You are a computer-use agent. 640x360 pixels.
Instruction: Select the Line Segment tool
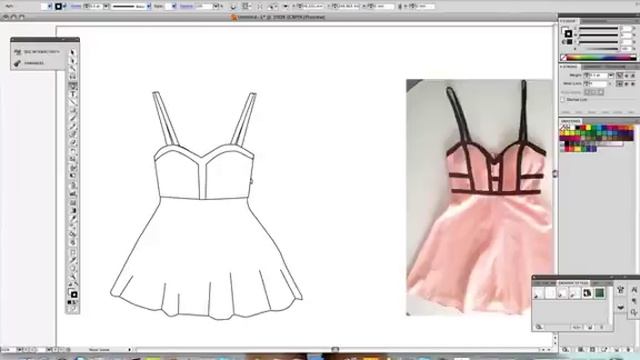pyautogui.click(x=73, y=102)
